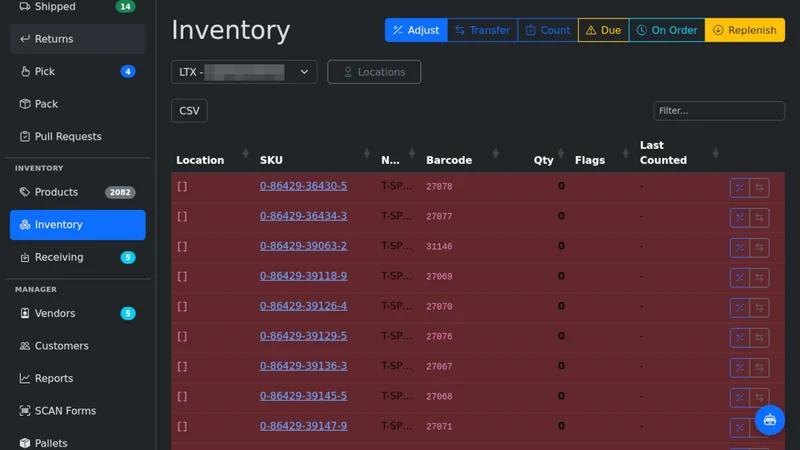Click barcode value 27069

pos(439,277)
